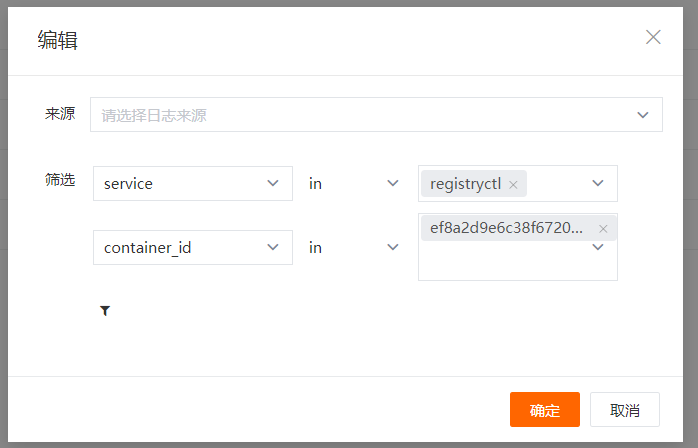Viewport: 698px width, 448px height.
Task: Click operator chevron in container_id row
Action: click(393, 248)
